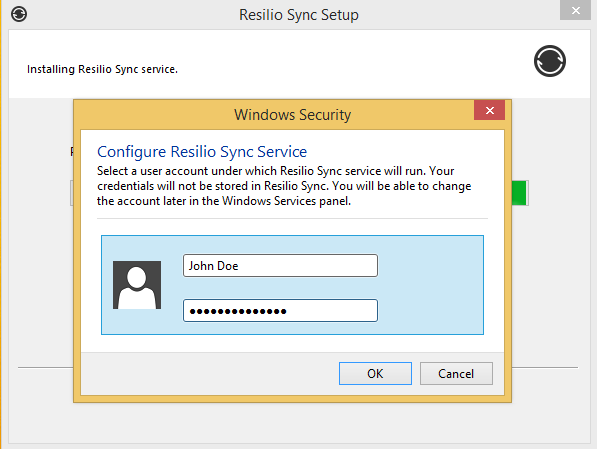Click the Resilio Sync icon in the setup title bar

pyautogui.click(x=19, y=14)
